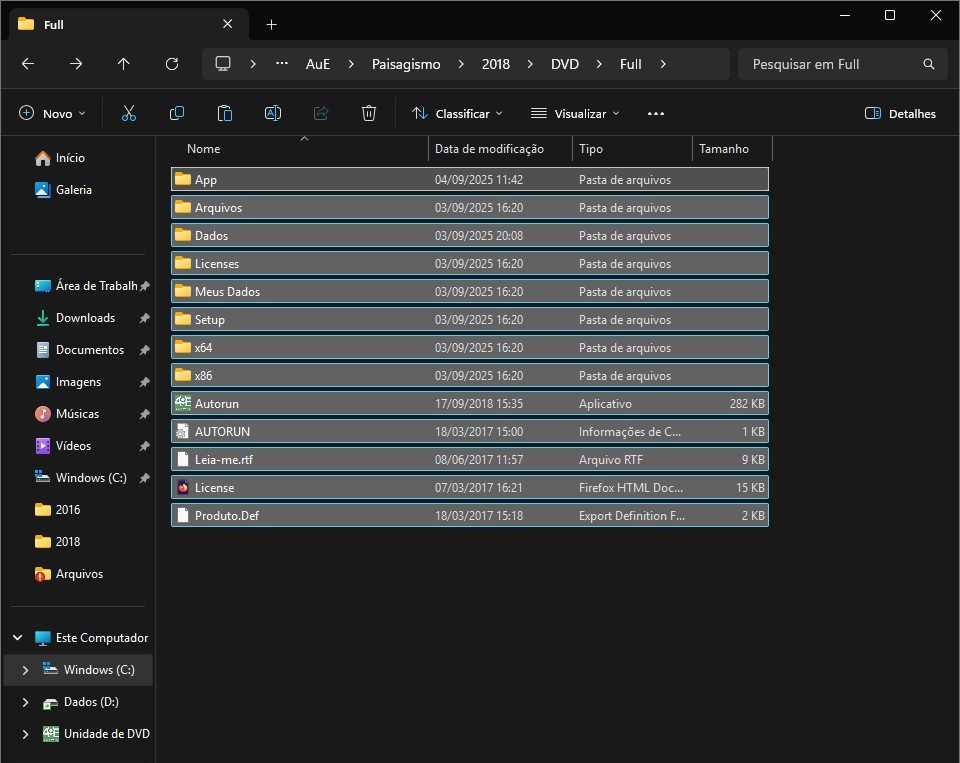The height and width of the screenshot is (763, 960).
Task: Open the Classificar sort dropdown
Action: pos(457,114)
